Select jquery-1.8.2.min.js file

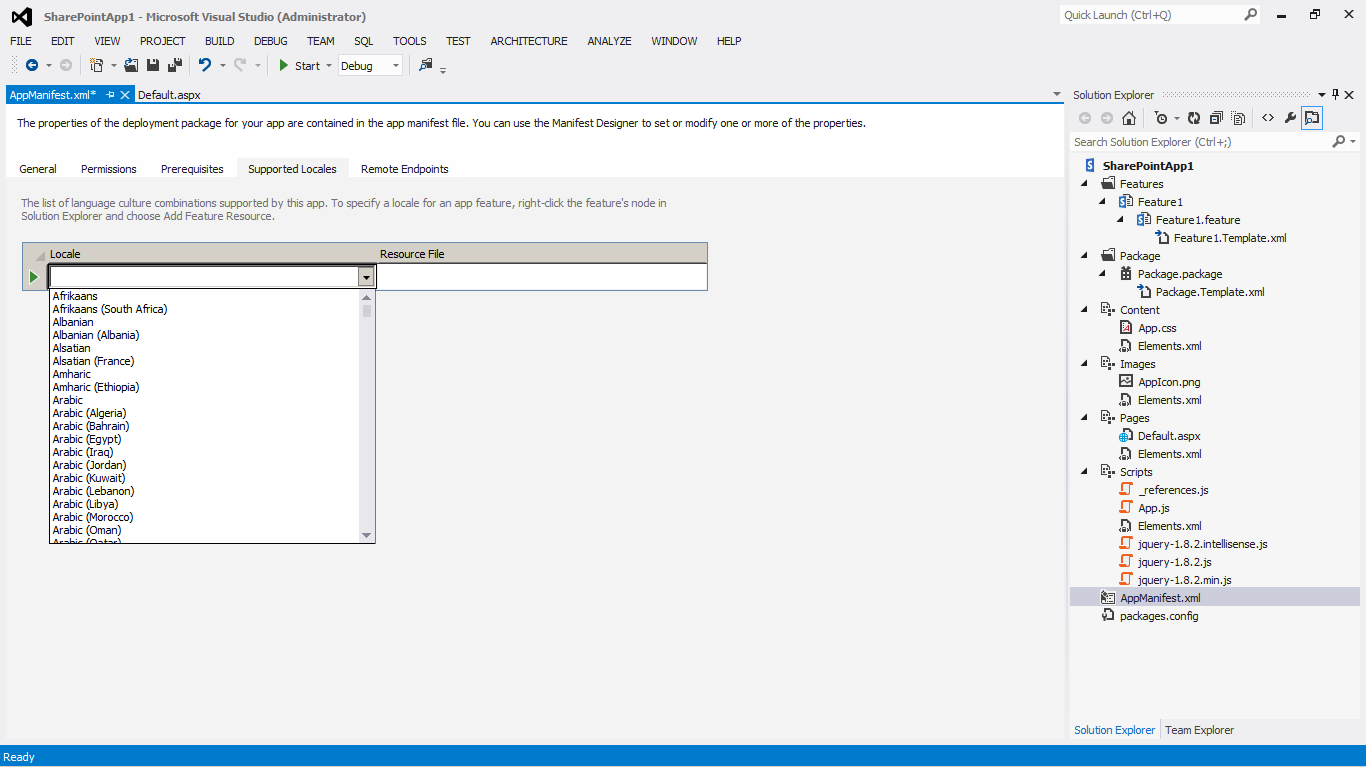coord(1184,580)
